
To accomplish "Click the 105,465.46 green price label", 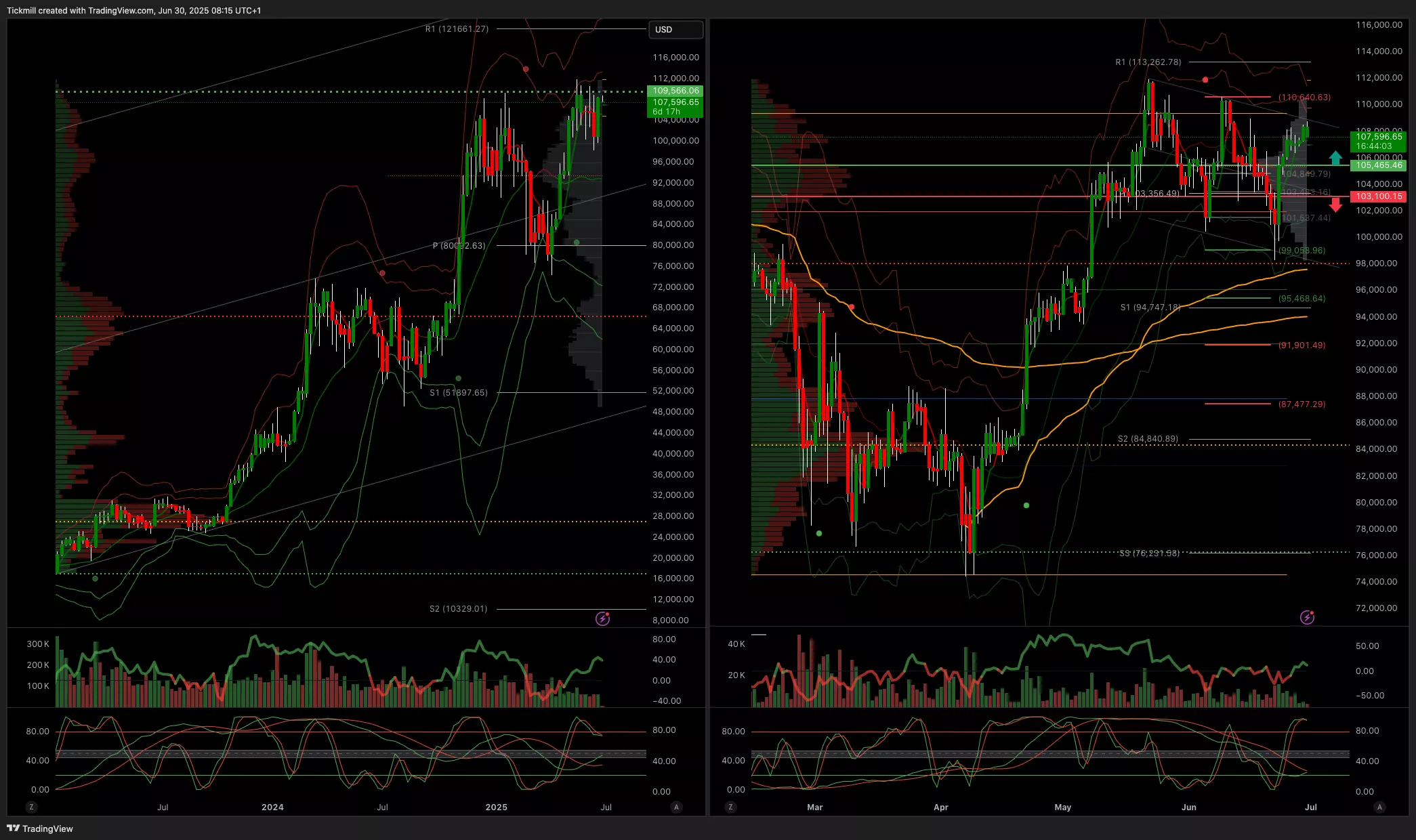I will 1378,165.
